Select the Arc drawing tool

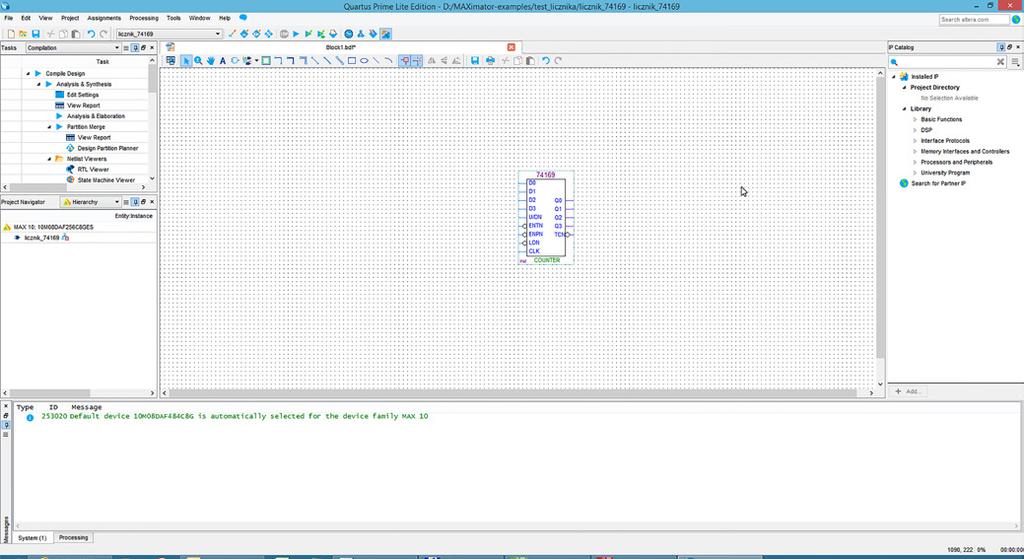tap(388, 61)
